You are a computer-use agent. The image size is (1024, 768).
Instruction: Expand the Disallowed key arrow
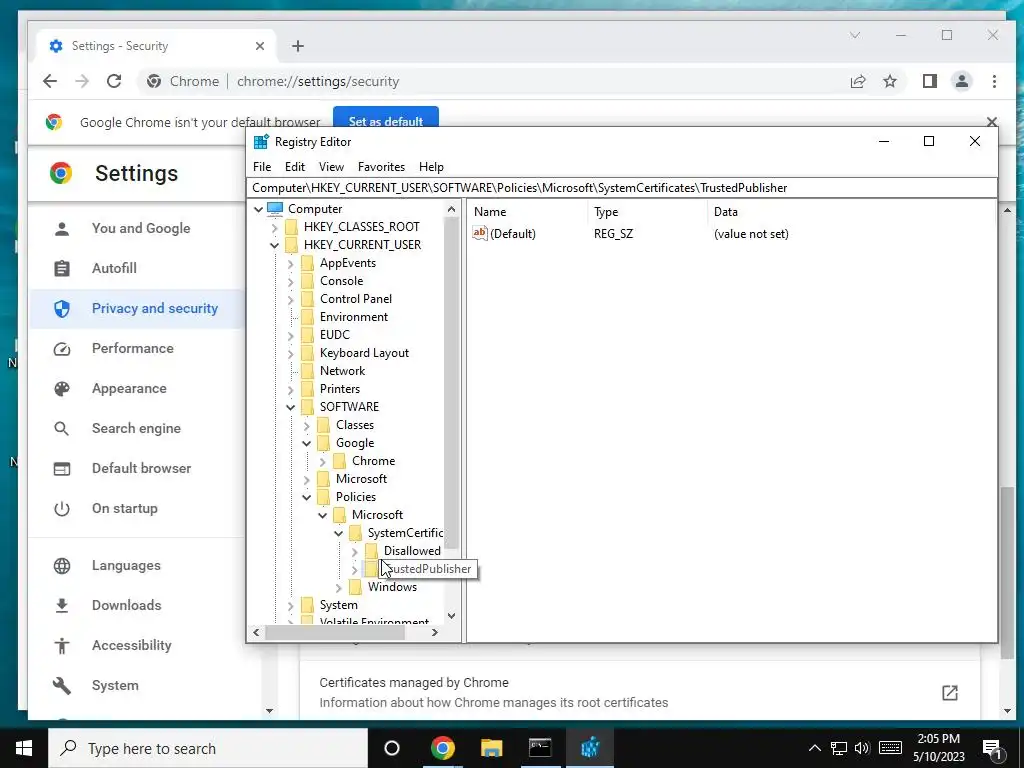point(355,552)
